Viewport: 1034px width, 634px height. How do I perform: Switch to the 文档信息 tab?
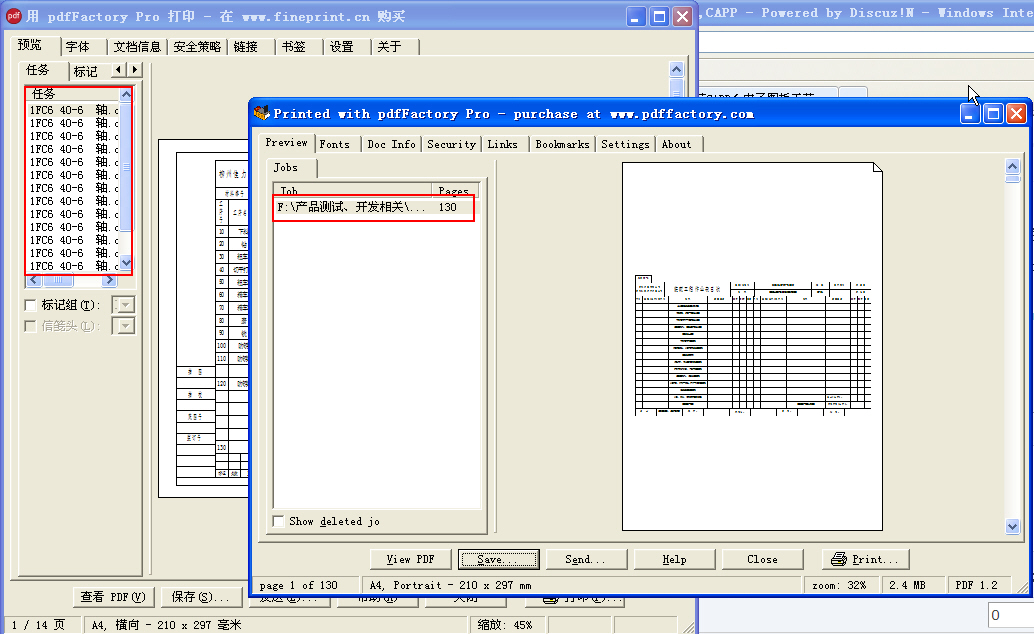pos(137,47)
